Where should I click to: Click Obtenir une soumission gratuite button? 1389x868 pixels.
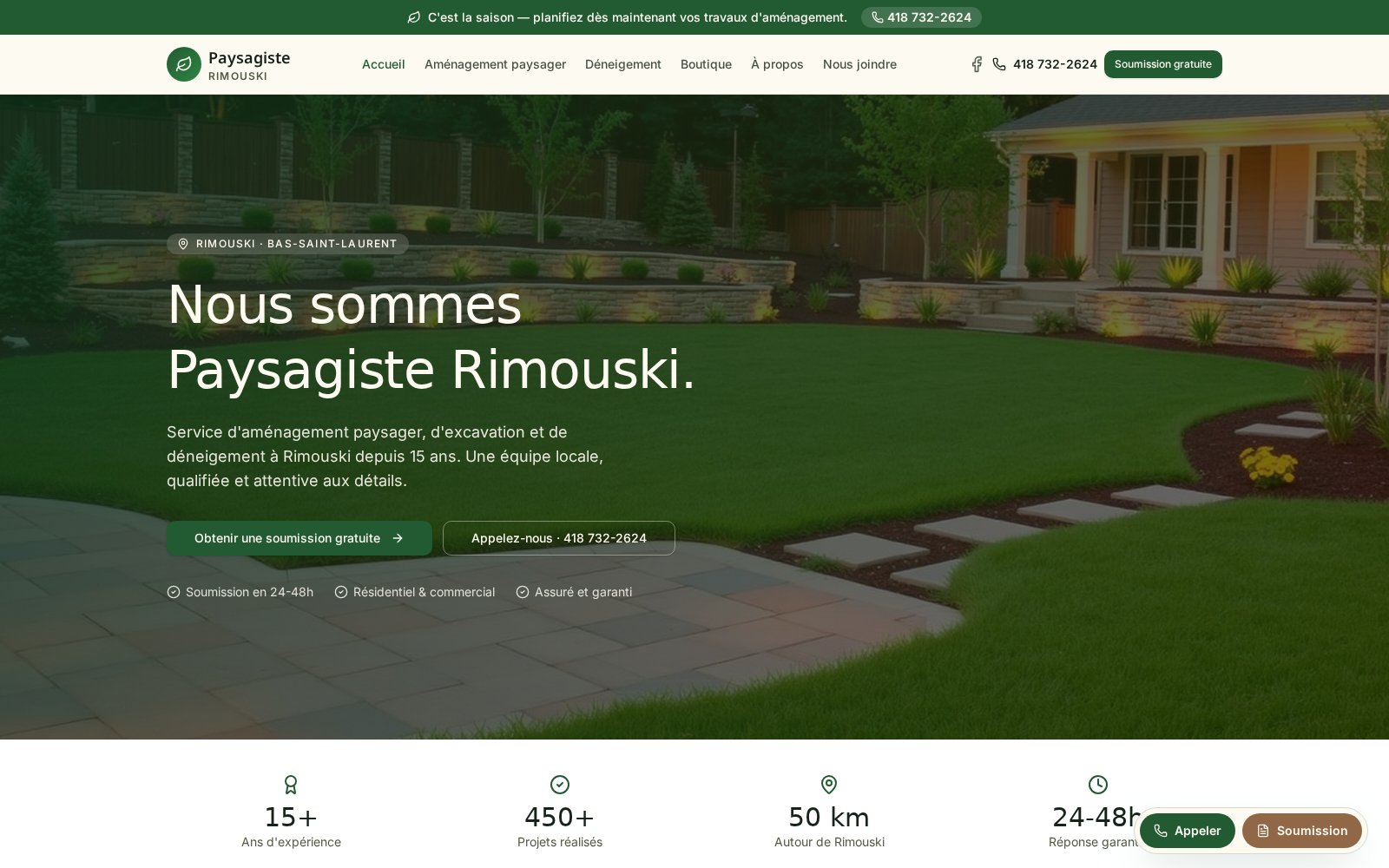pos(300,538)
